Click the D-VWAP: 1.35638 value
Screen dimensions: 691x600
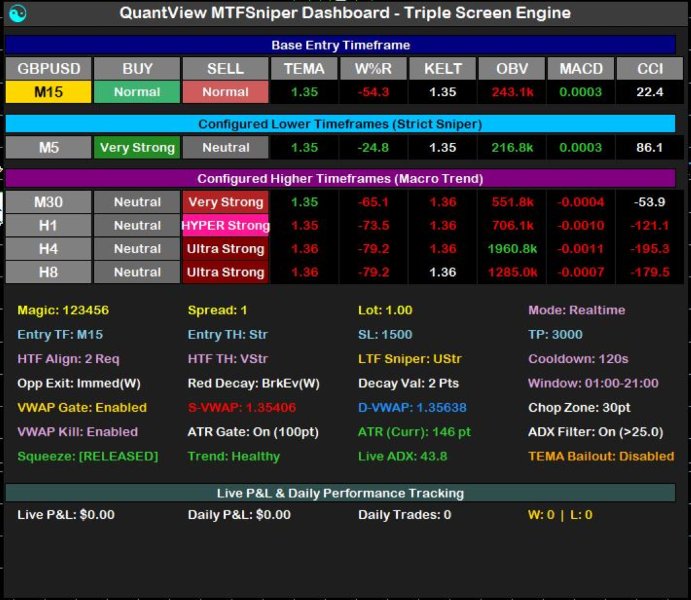pos(412,407)
